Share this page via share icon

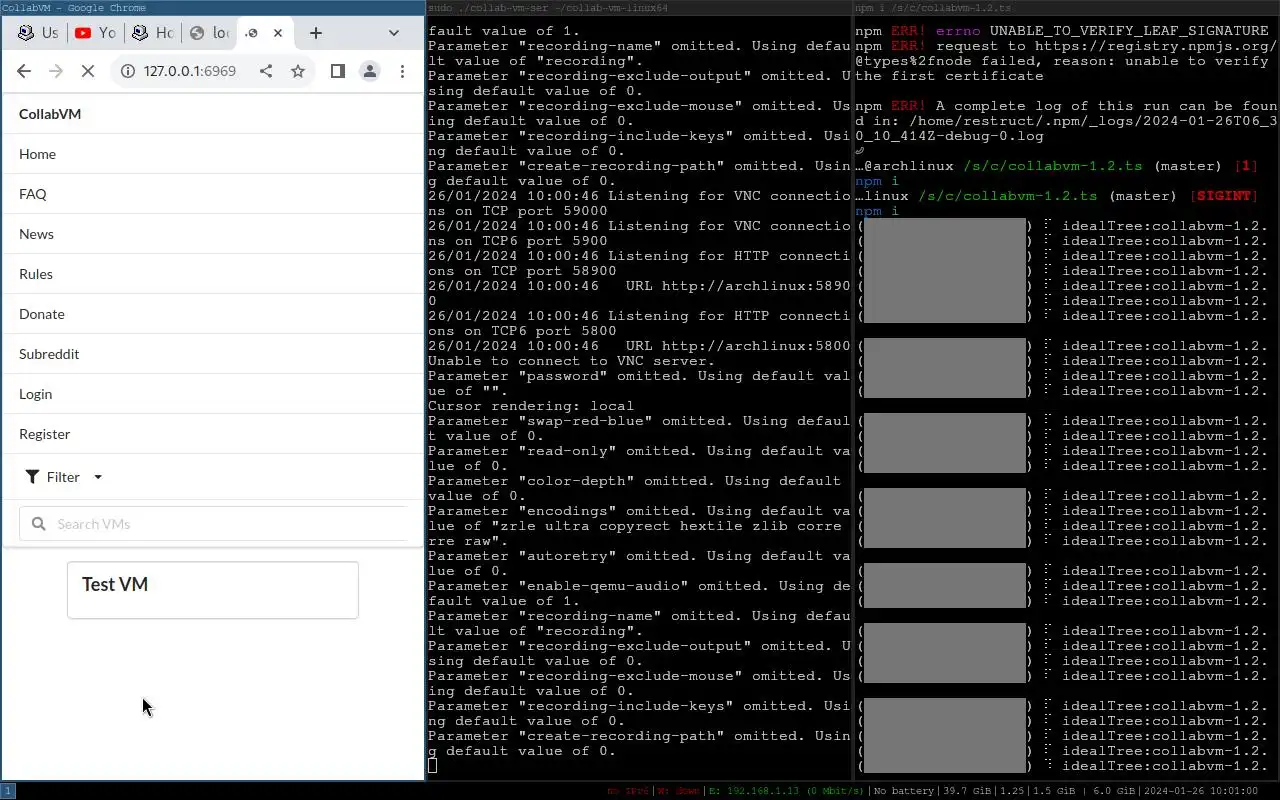pos(266,71)
